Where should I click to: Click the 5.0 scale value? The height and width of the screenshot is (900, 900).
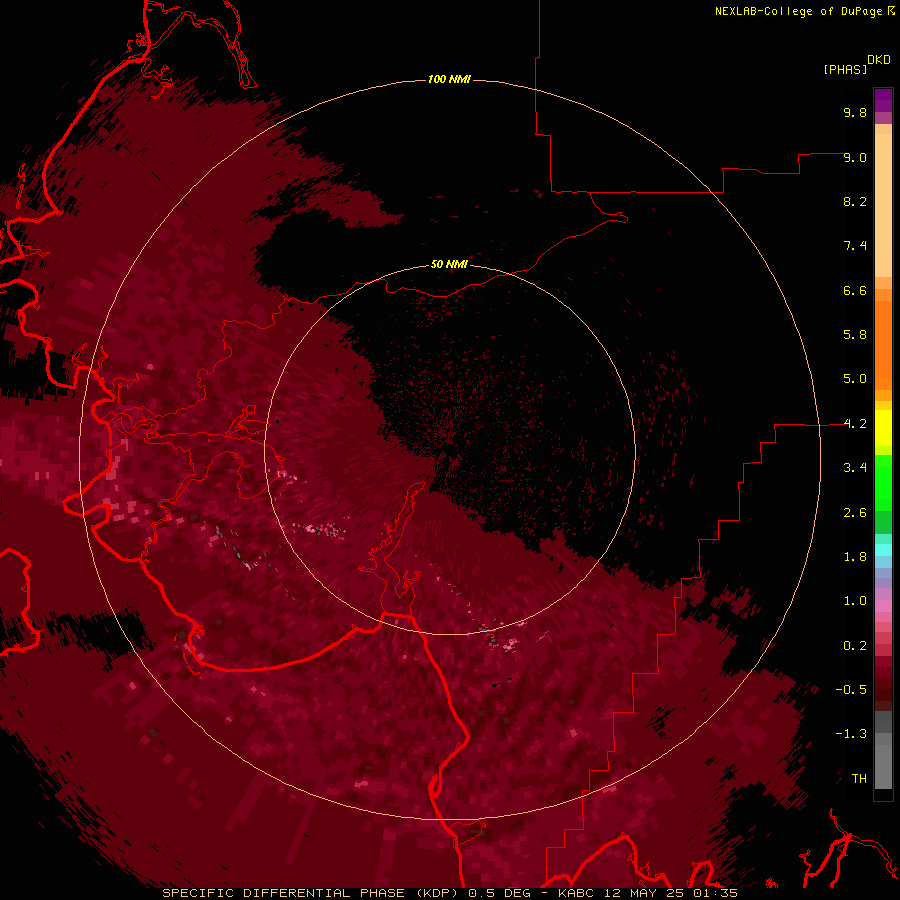coord(855,379)
